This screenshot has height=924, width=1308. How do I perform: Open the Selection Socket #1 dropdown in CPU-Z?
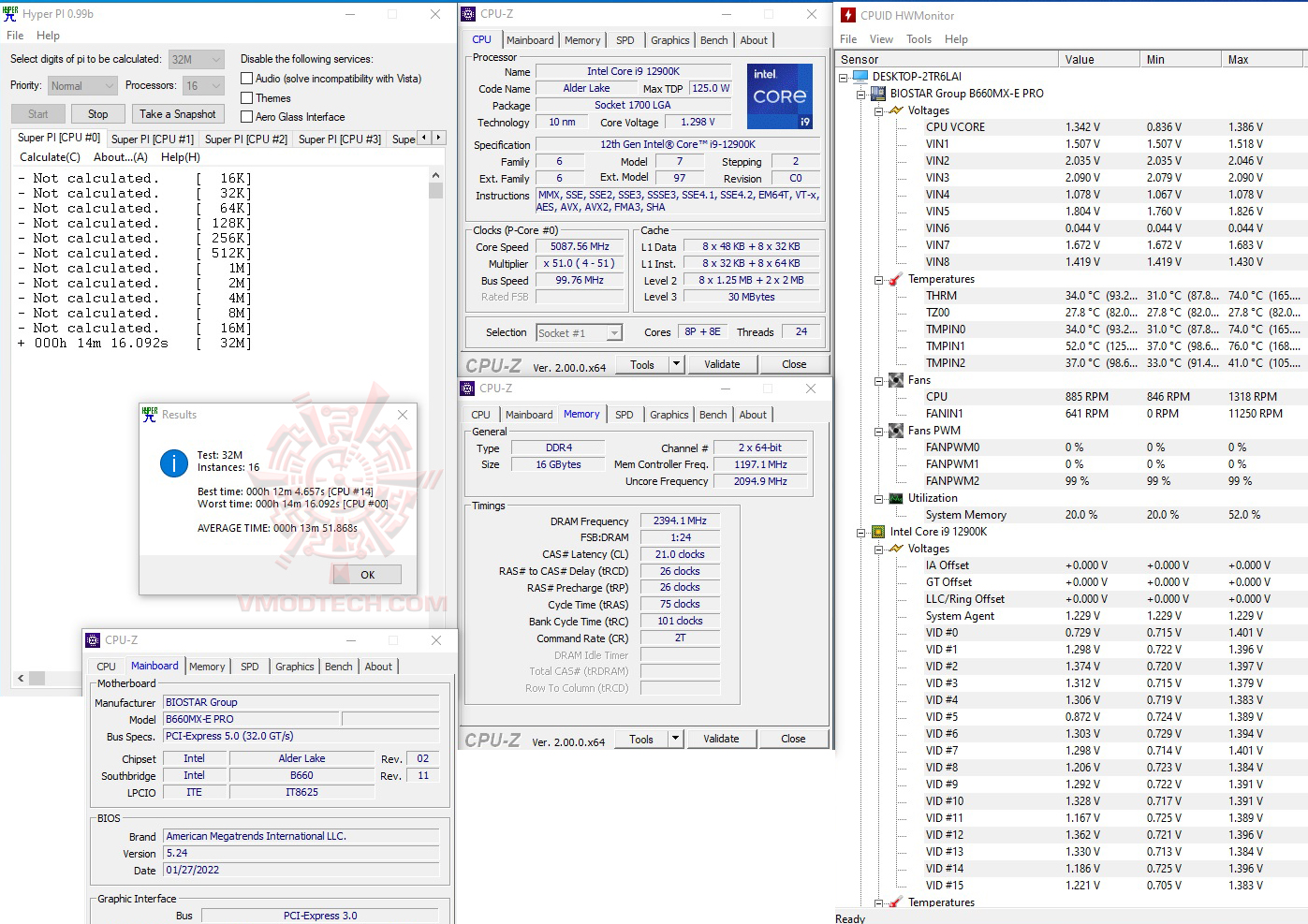coord(579,333)
